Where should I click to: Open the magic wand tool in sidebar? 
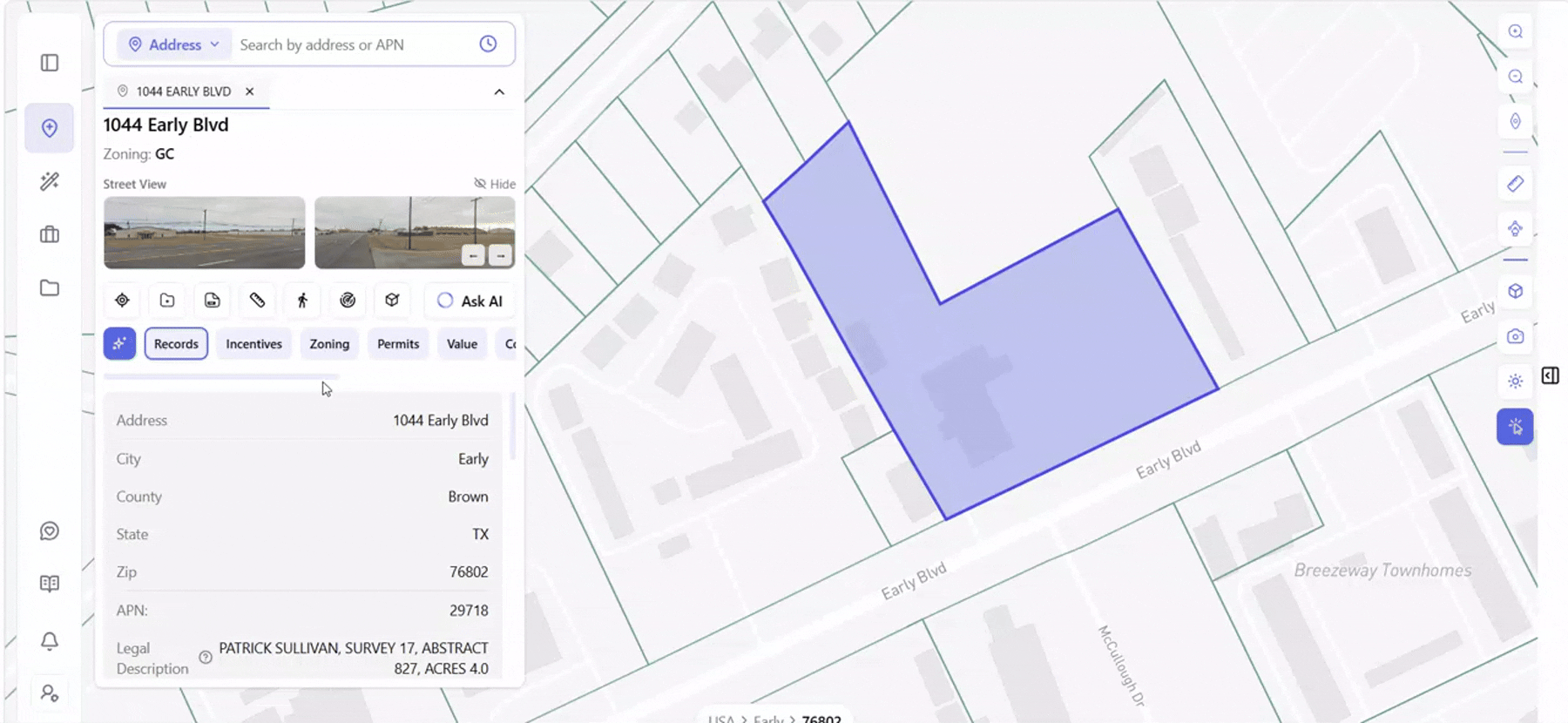pos(50,181)
